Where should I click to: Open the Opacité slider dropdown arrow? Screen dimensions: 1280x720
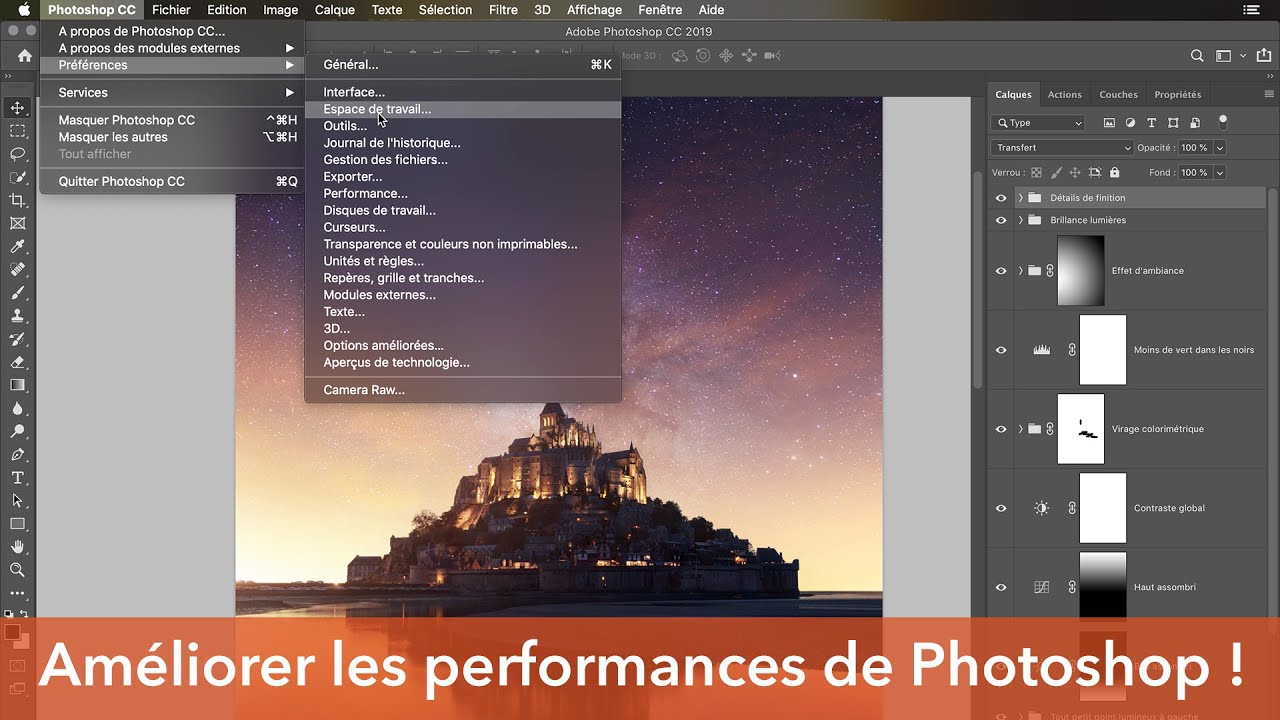click(1220, 147)
